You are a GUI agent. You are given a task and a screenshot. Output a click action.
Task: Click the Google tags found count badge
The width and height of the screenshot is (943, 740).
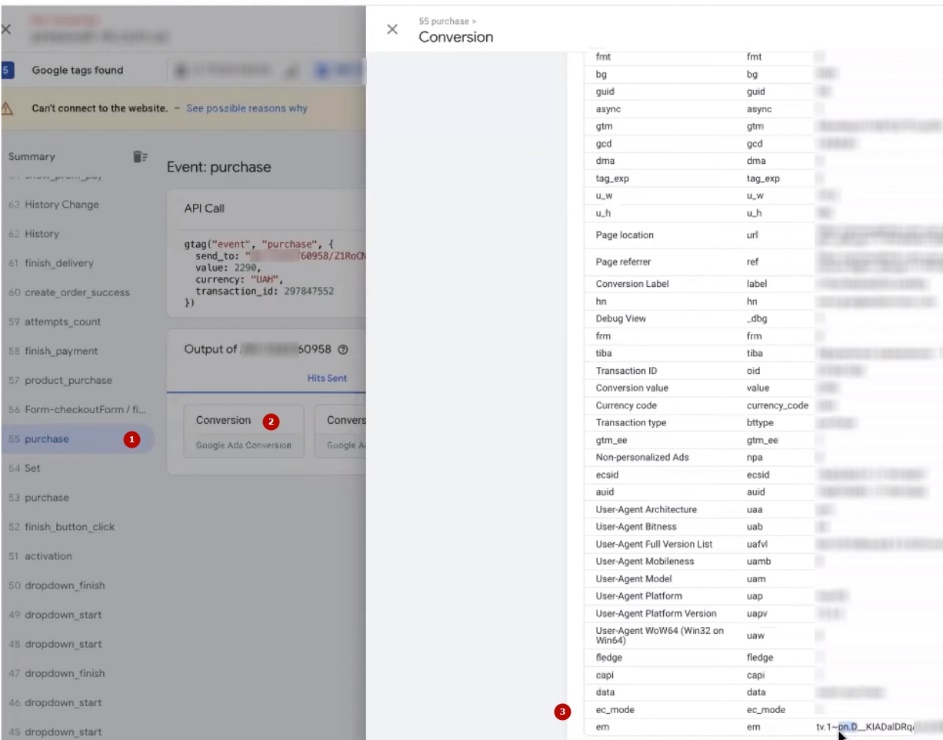pyautogui.click(x=6, y=71)
